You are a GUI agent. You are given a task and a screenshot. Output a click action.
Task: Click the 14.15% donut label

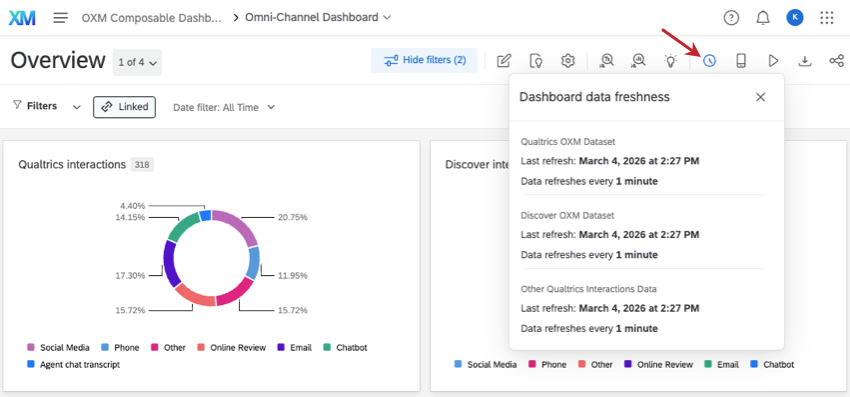(130, 217)
